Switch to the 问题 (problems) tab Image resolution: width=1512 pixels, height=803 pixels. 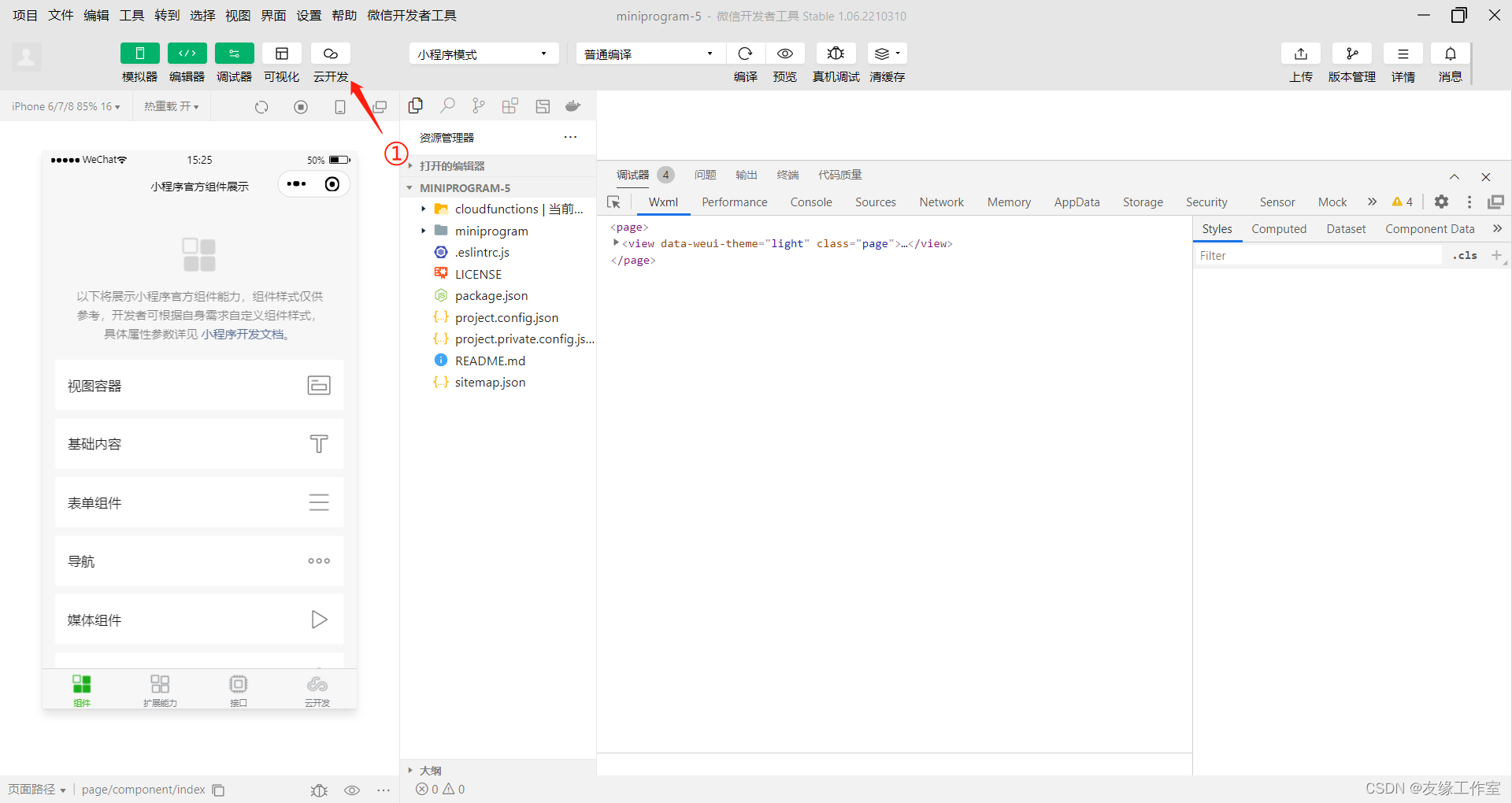706,175
